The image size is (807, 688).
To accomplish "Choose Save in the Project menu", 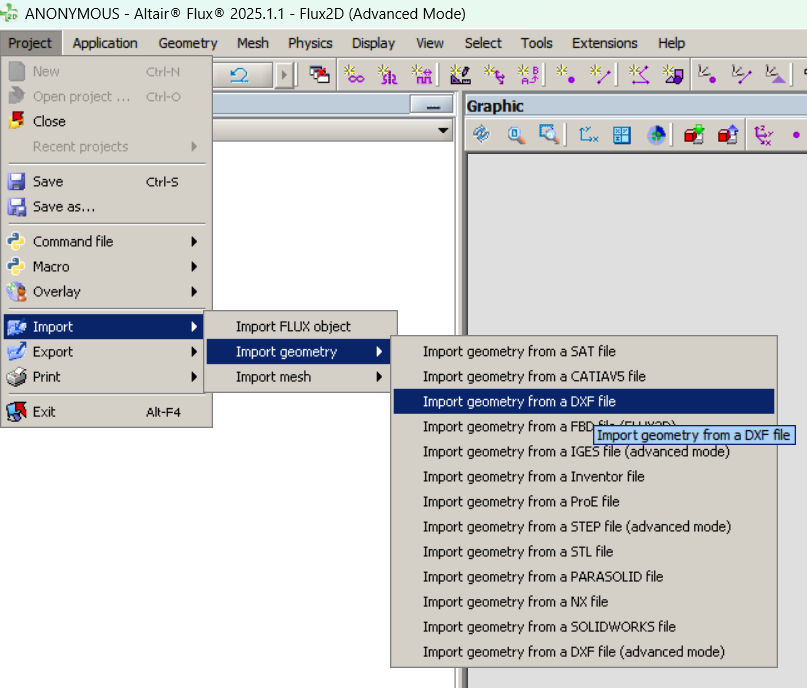I will click(106, 182).
